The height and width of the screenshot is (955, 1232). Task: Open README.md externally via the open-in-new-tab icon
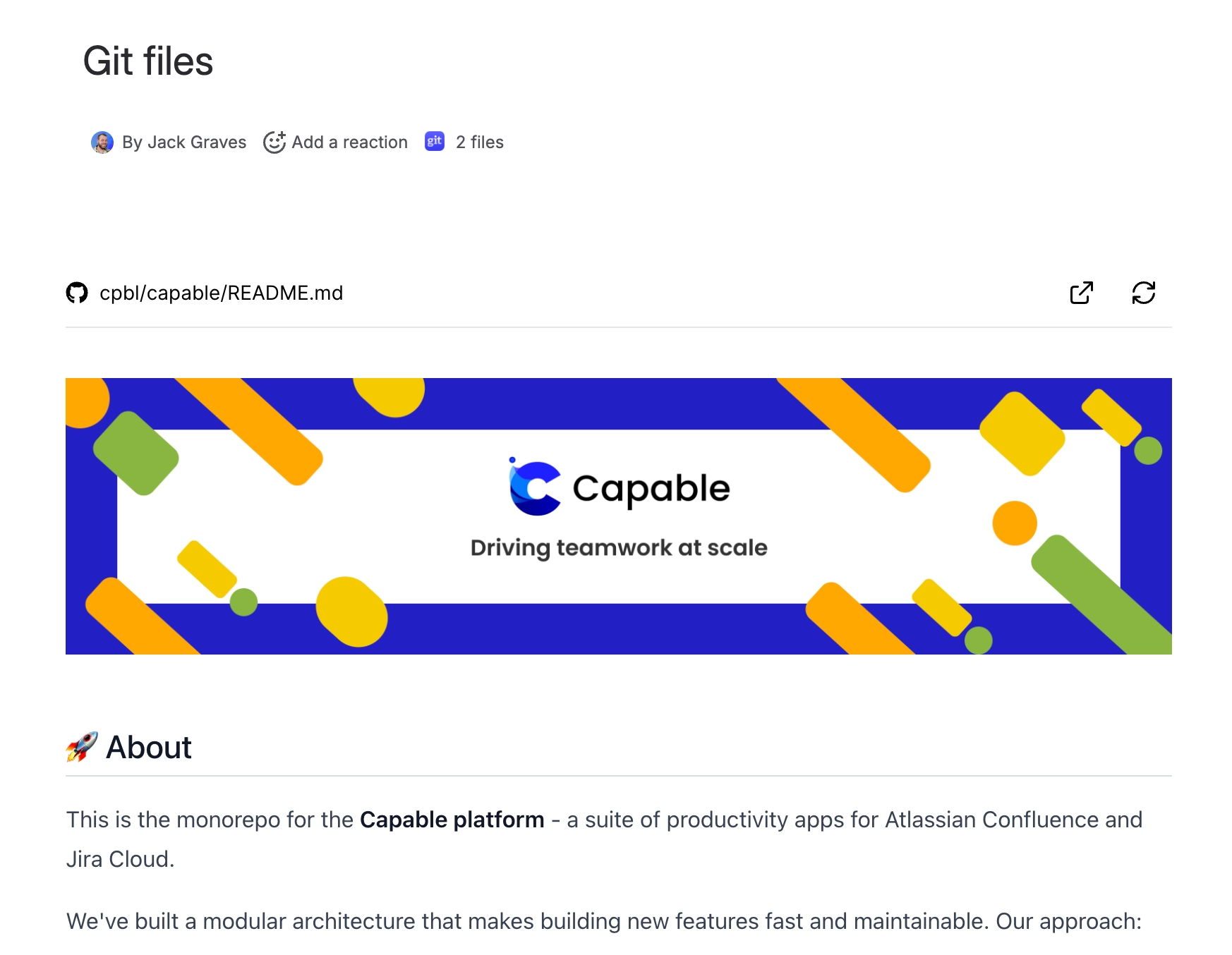(1081, 293)
